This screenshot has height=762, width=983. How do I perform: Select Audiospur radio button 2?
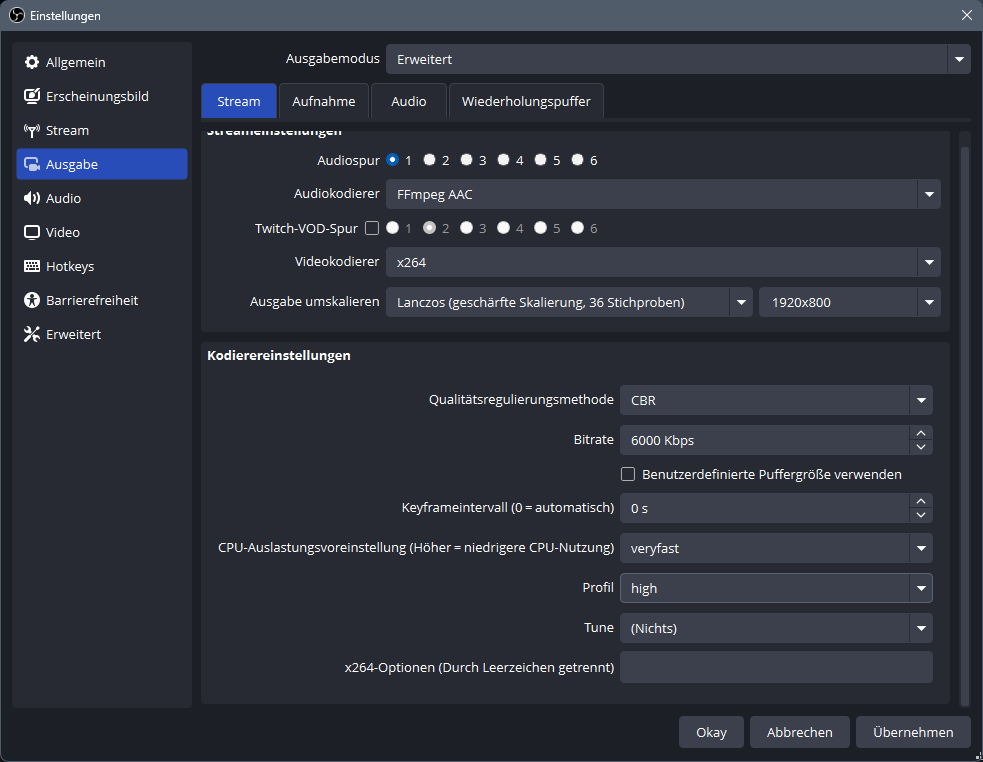point(429,160)
